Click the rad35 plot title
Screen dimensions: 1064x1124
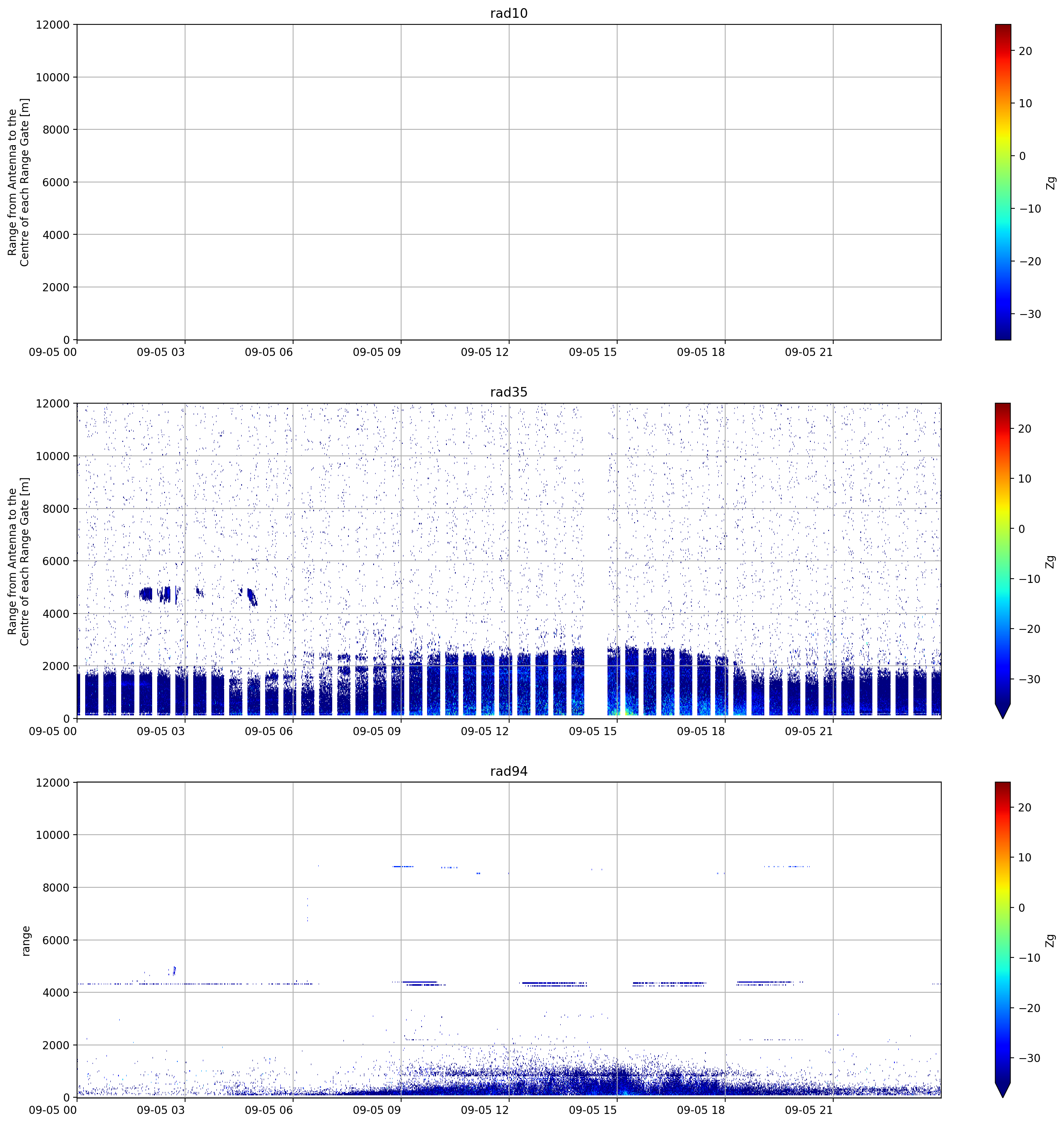pyautogui.click(x=509, y=392)
